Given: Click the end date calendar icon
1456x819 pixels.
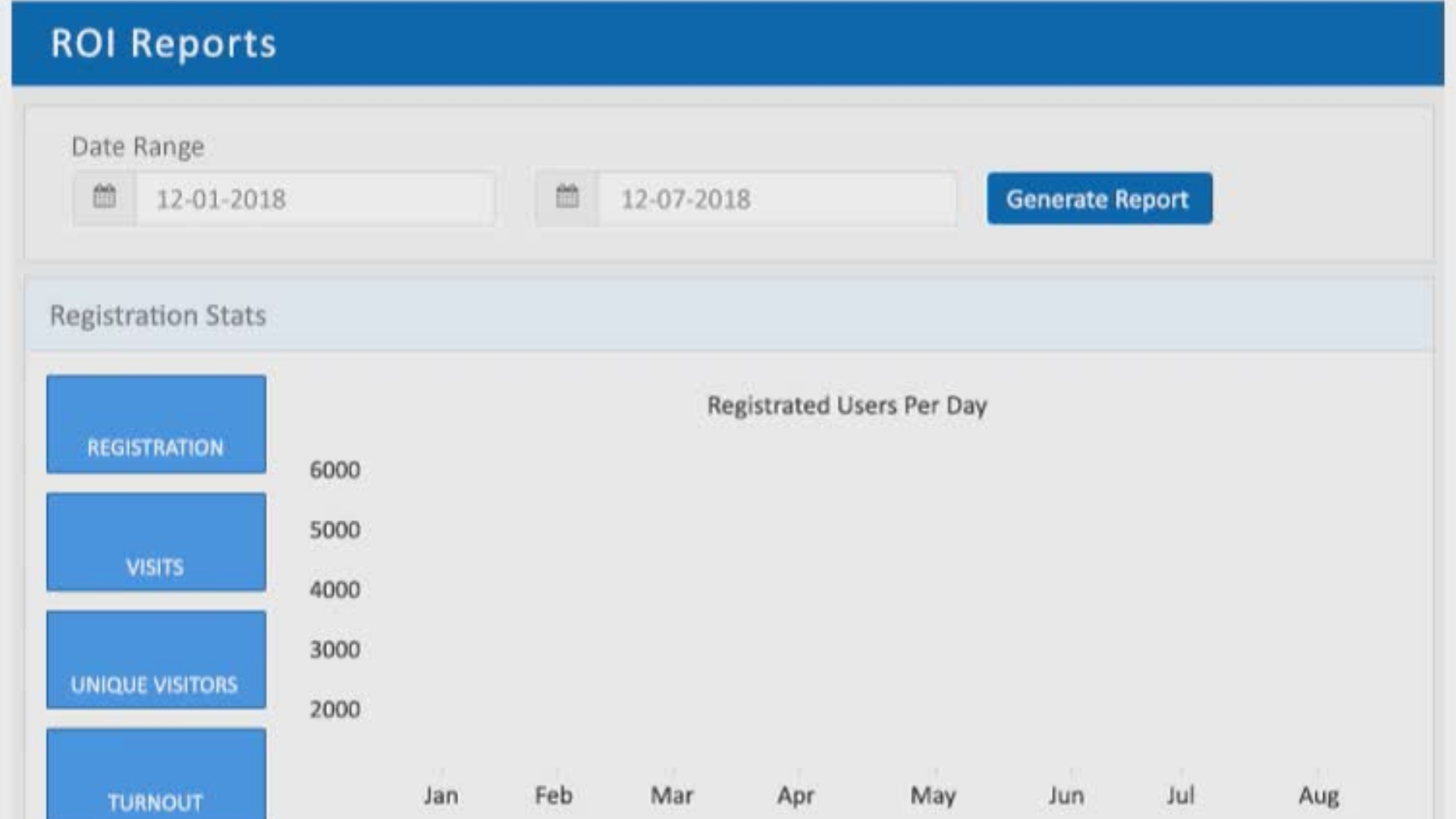Looking at the screenshot, I should [x=567, y=196].
